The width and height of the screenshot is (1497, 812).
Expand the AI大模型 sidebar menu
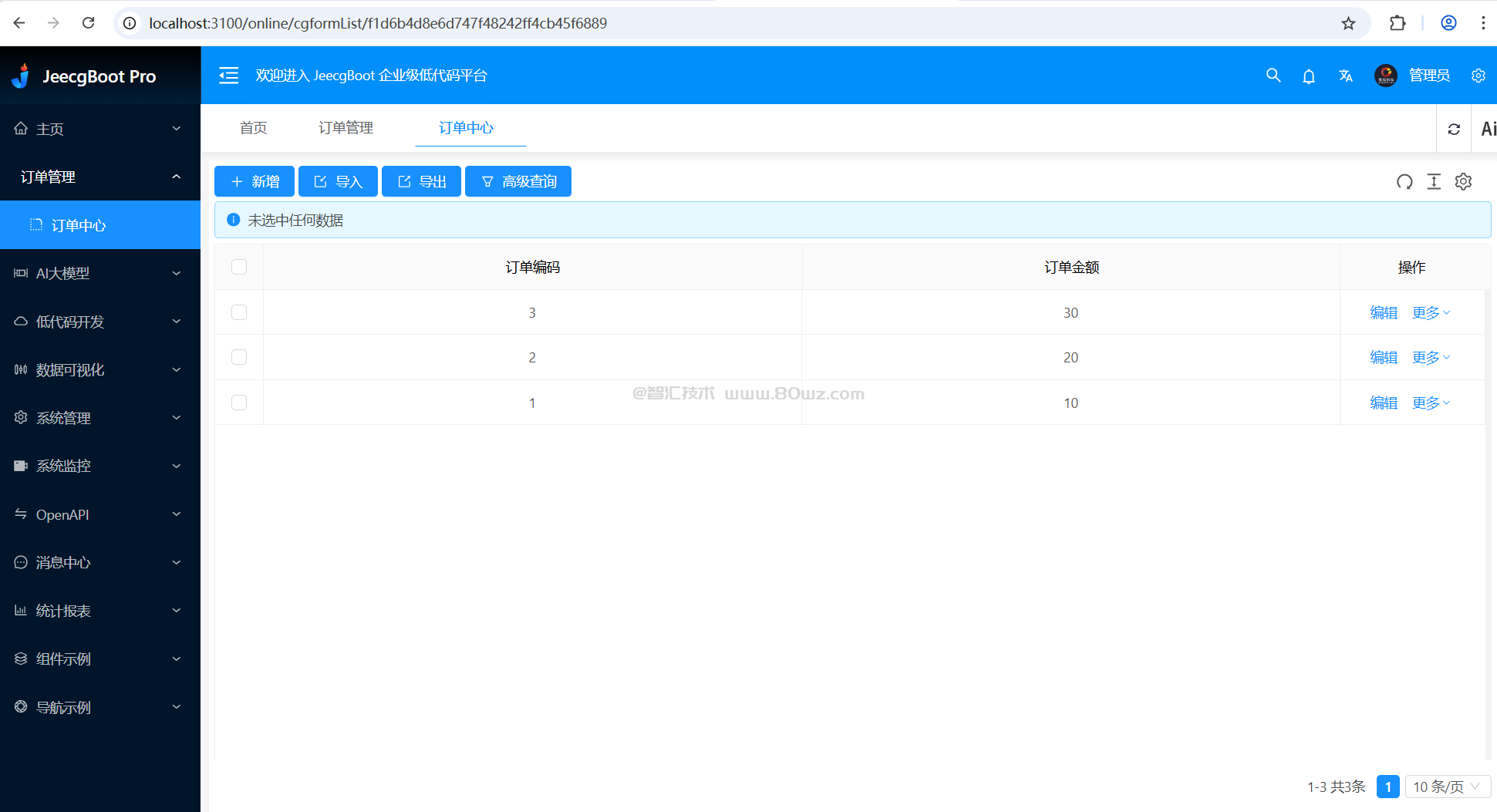tap(100, 273)
